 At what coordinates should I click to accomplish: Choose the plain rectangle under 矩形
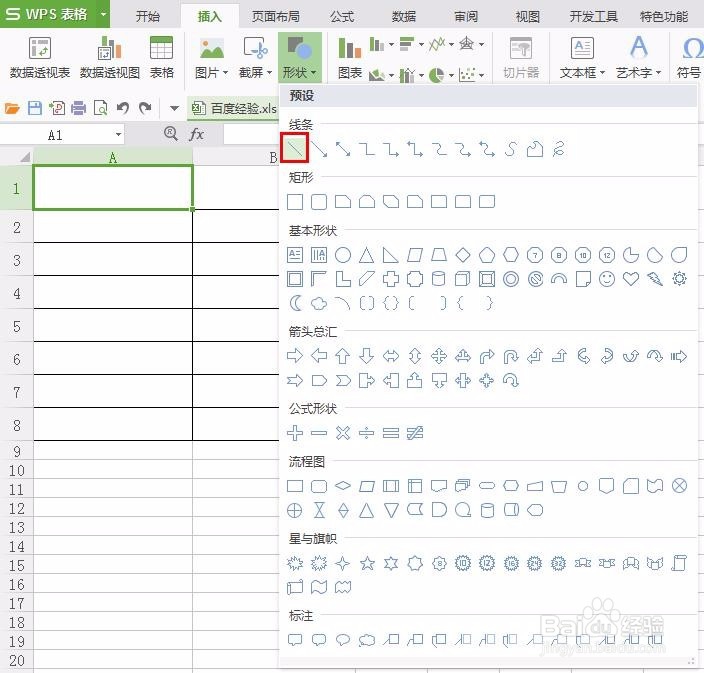pos(295,202)
